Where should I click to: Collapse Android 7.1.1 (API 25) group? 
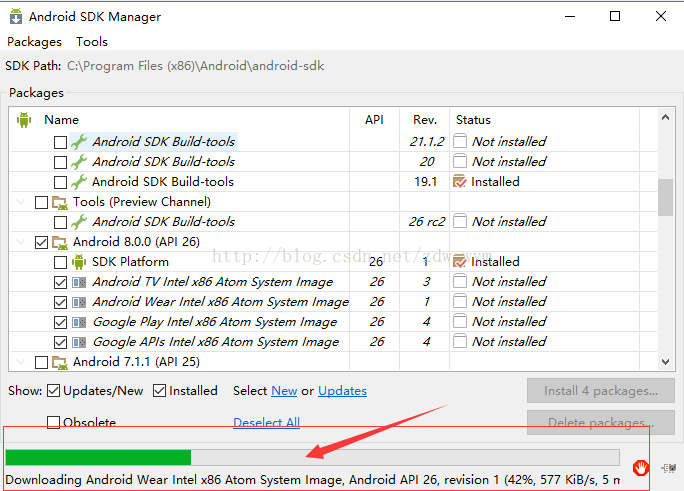20,361
